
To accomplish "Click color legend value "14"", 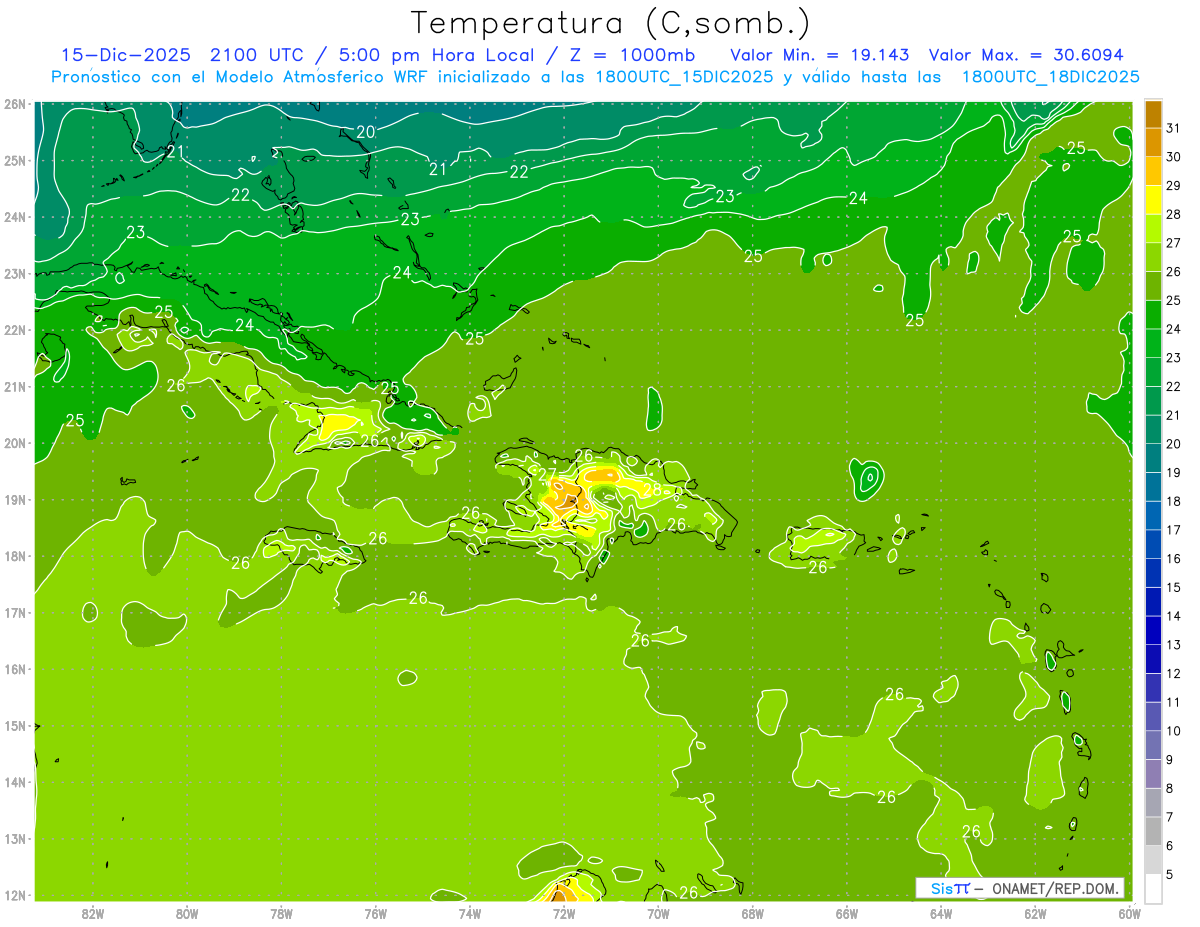I will coord(1174,616).
